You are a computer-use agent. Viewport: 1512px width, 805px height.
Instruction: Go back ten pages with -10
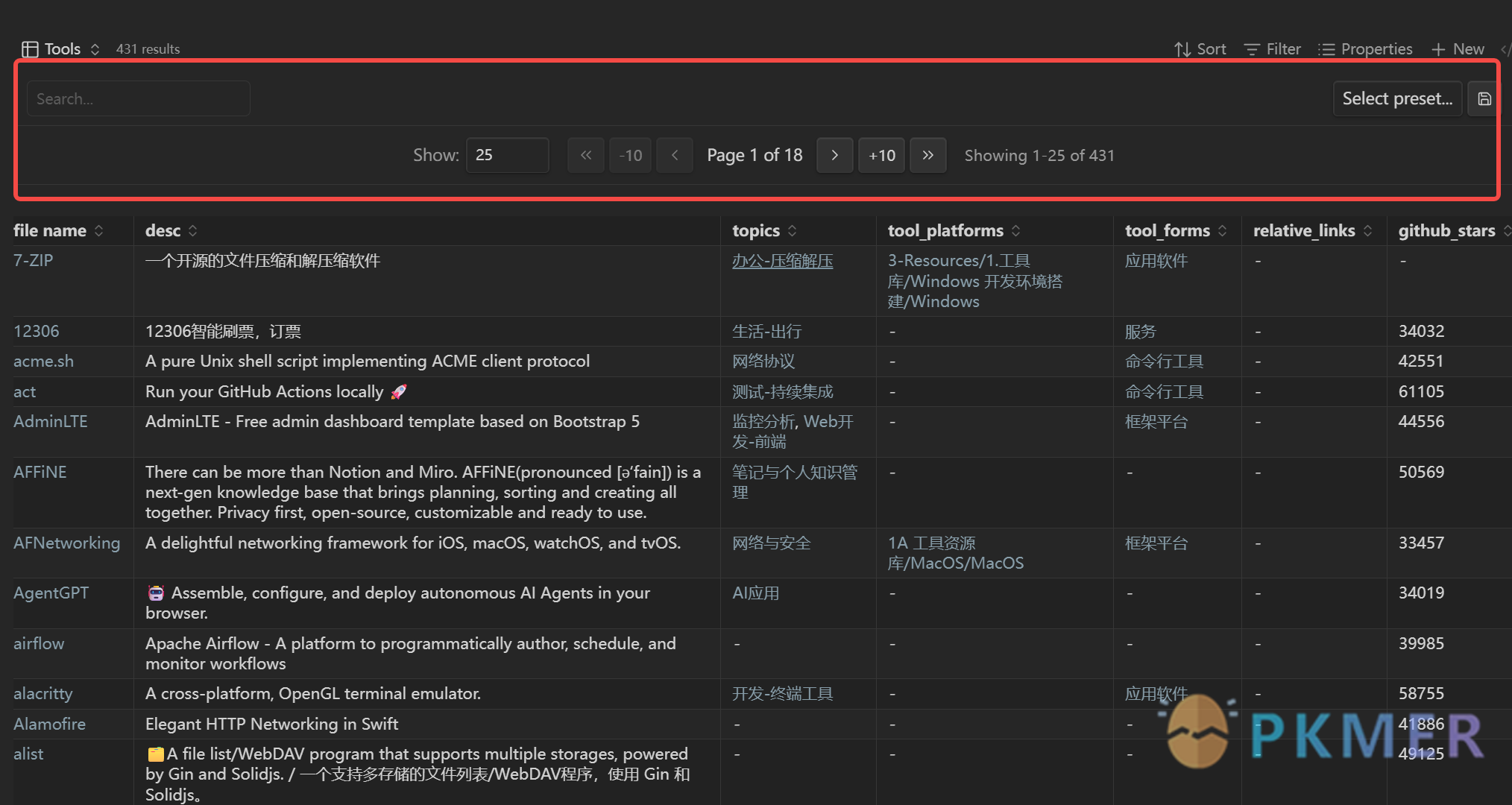pyautogui.click(x=630, y=155)
